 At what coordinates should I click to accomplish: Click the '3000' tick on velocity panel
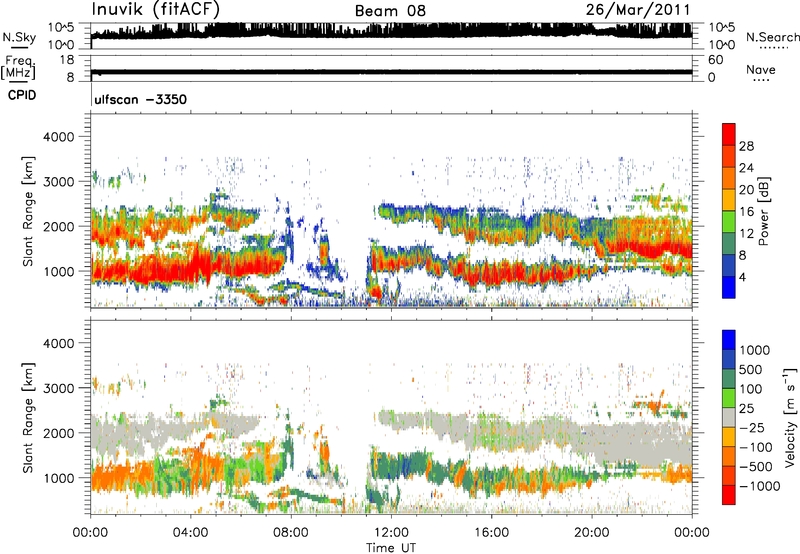58,388
